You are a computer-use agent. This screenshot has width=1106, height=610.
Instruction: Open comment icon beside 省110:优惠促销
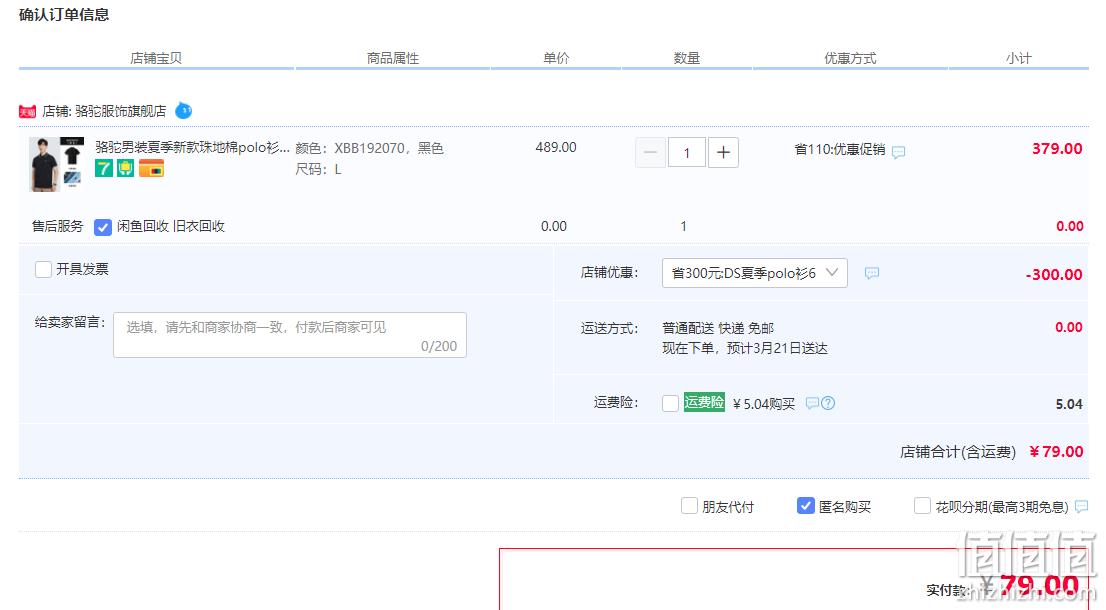pyautogui.click(x=899, y=152)
